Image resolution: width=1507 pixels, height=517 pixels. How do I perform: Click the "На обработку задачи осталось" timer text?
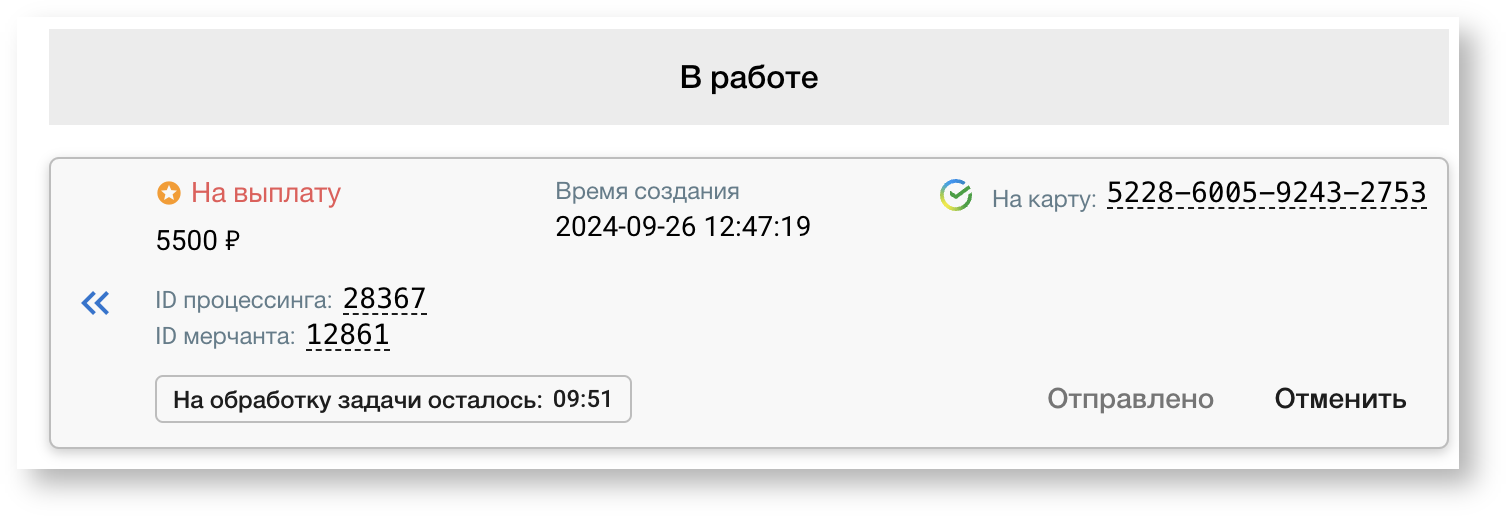pos(357,400)
